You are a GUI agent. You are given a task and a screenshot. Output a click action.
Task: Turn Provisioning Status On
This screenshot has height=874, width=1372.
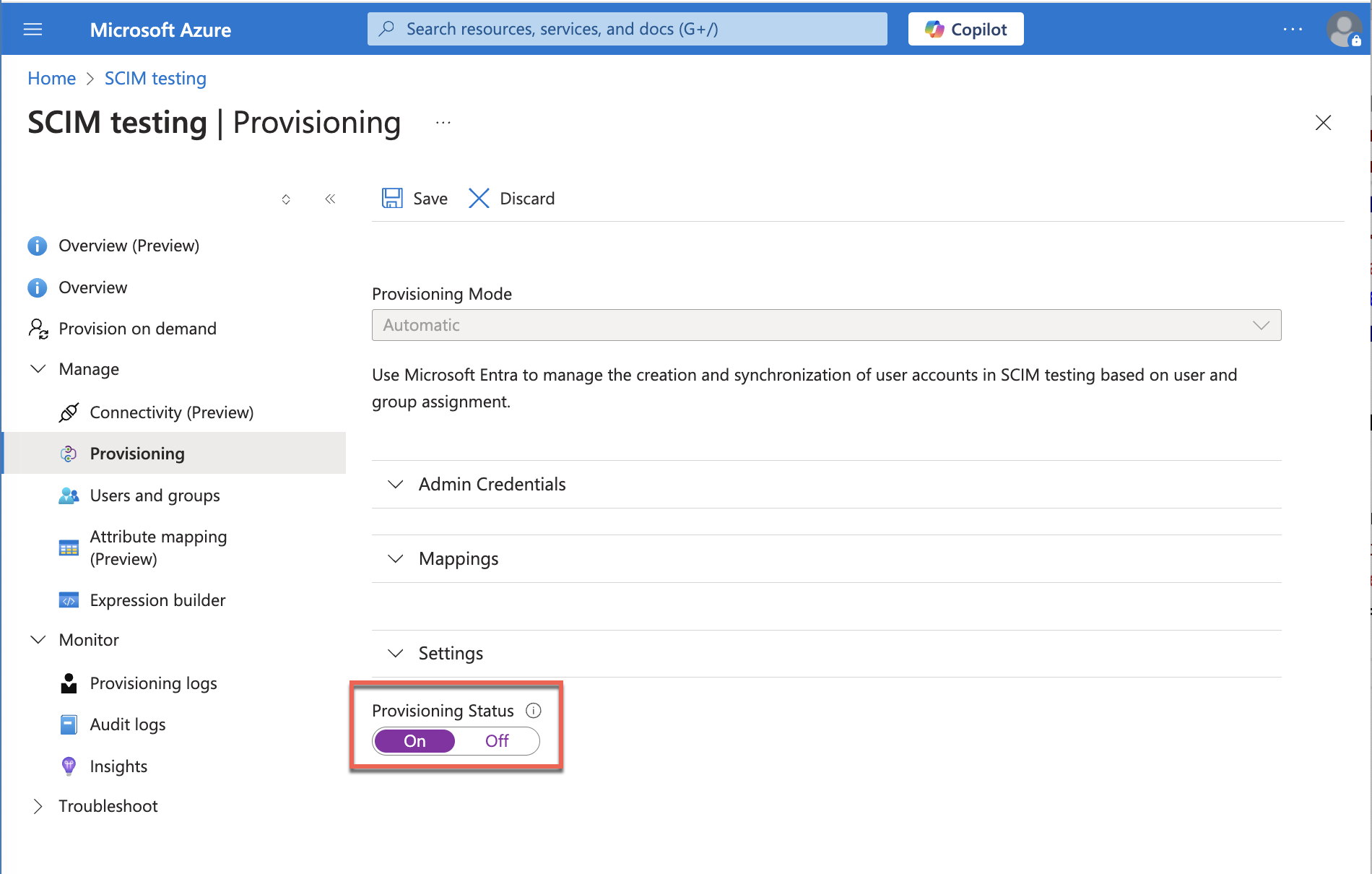(414, 741)
